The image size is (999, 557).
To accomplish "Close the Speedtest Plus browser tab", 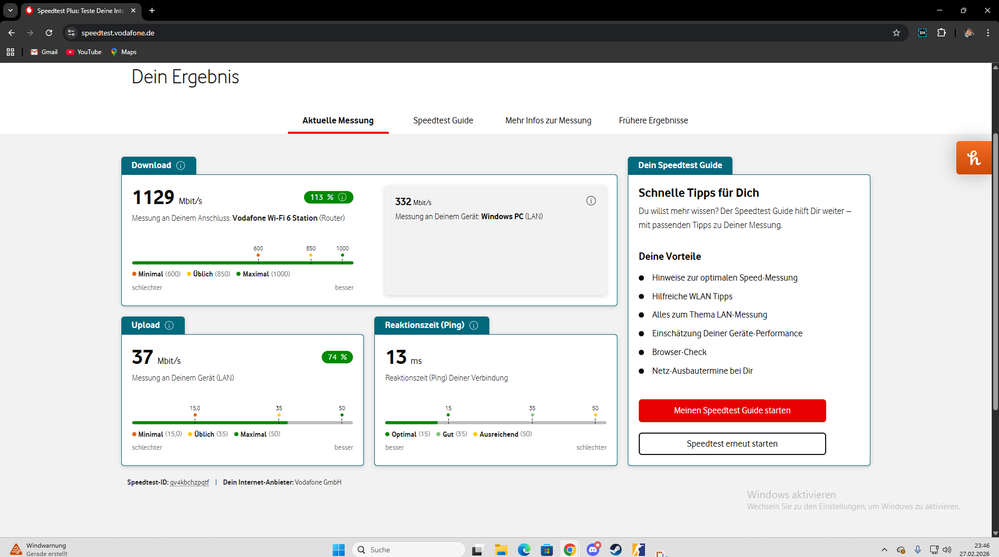I will (x=133, y=11).
